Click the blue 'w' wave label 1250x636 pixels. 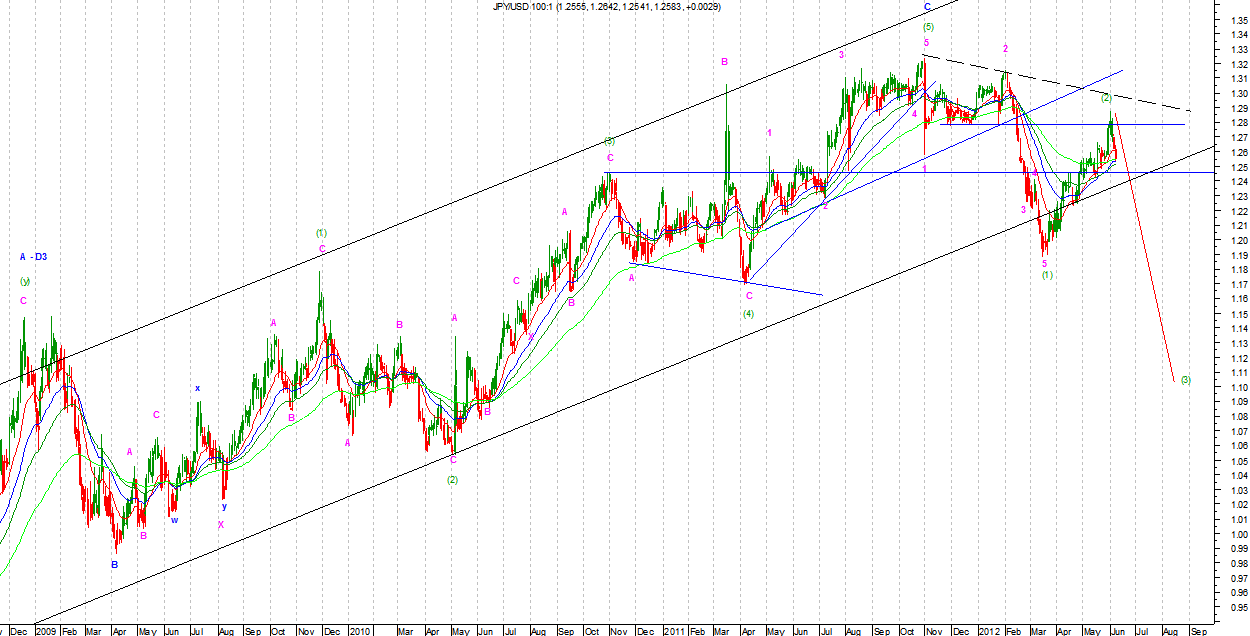174,519
